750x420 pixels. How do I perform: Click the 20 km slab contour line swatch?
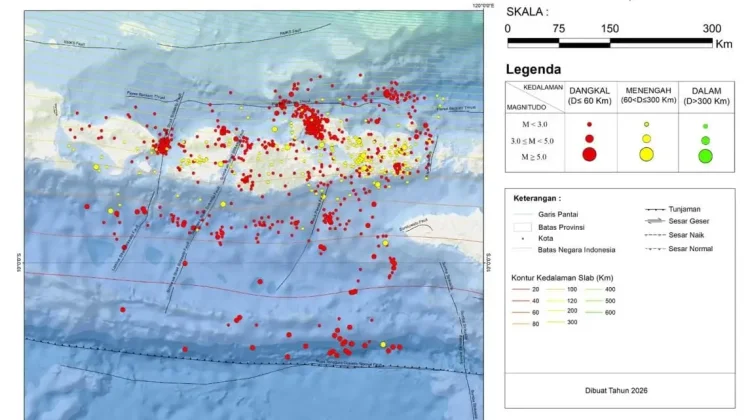click(x=520, y=289)
